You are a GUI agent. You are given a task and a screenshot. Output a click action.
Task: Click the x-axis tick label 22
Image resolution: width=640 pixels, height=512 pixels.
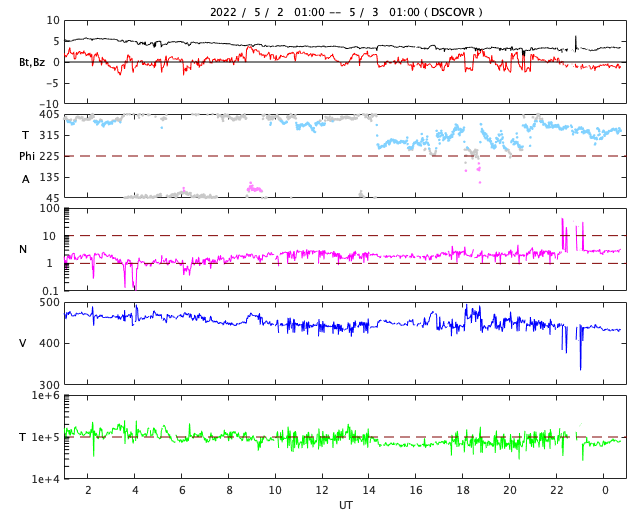pyautogui.click(x=557, y=491)
